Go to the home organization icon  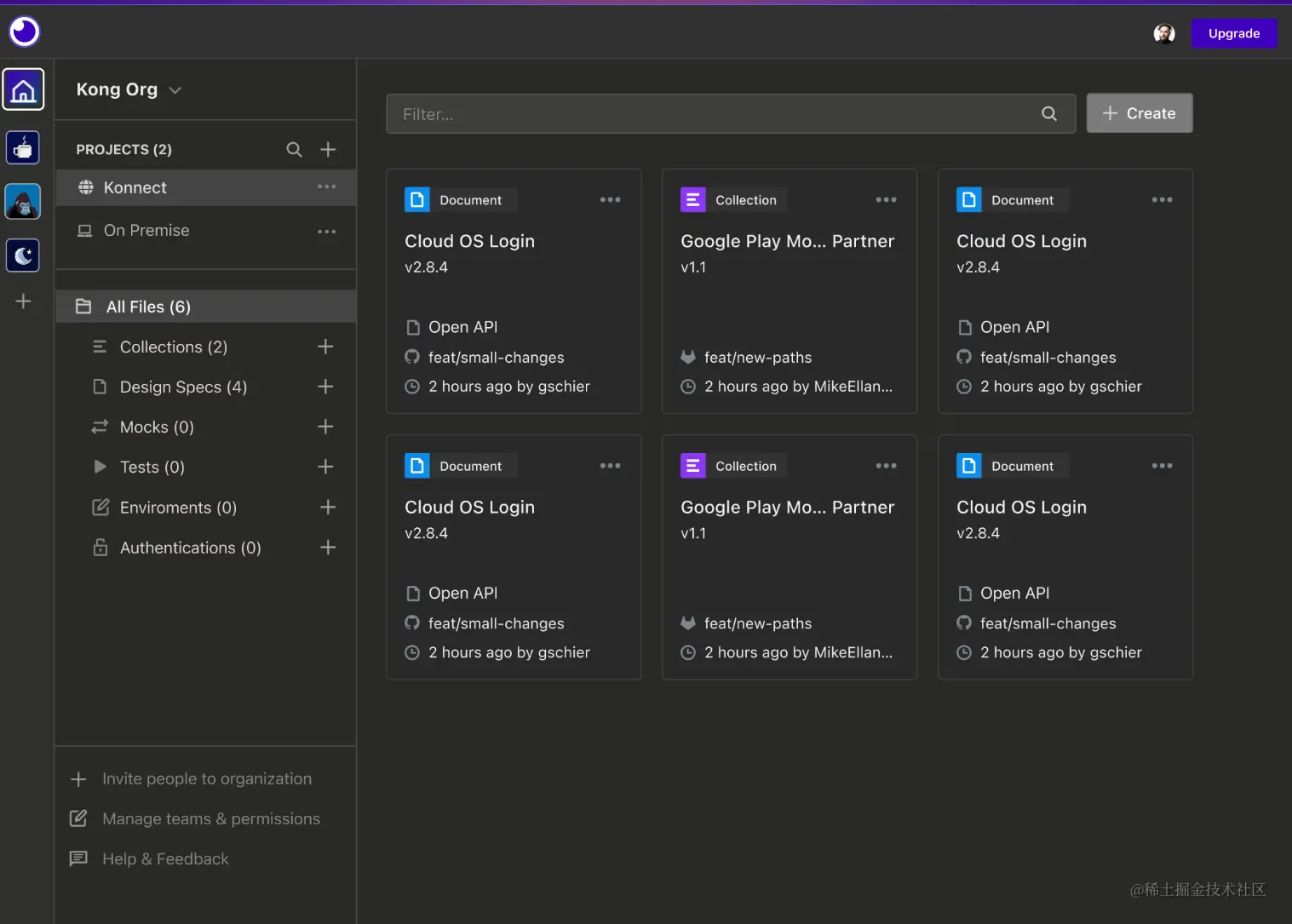pos(23,89)
